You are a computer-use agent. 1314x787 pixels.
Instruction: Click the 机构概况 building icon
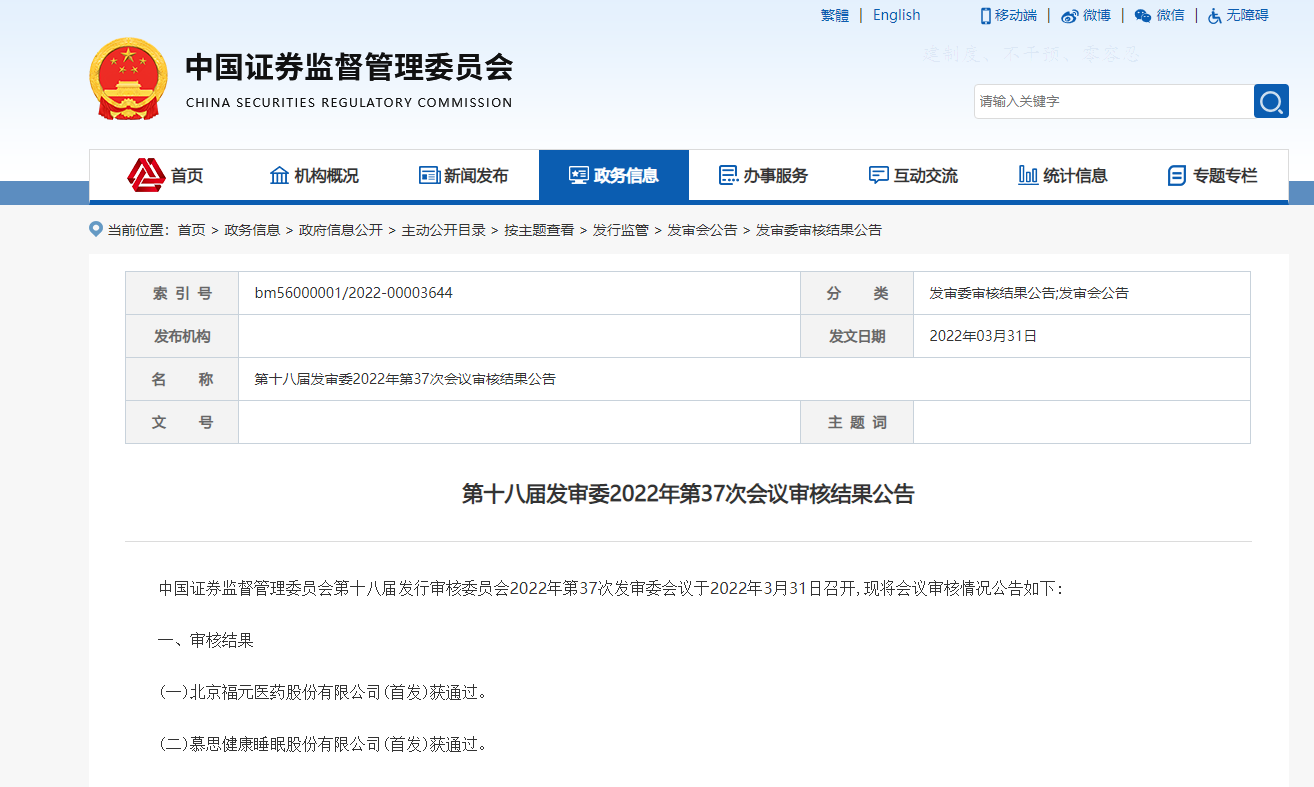pyautogui.click(x=280, y=175)
